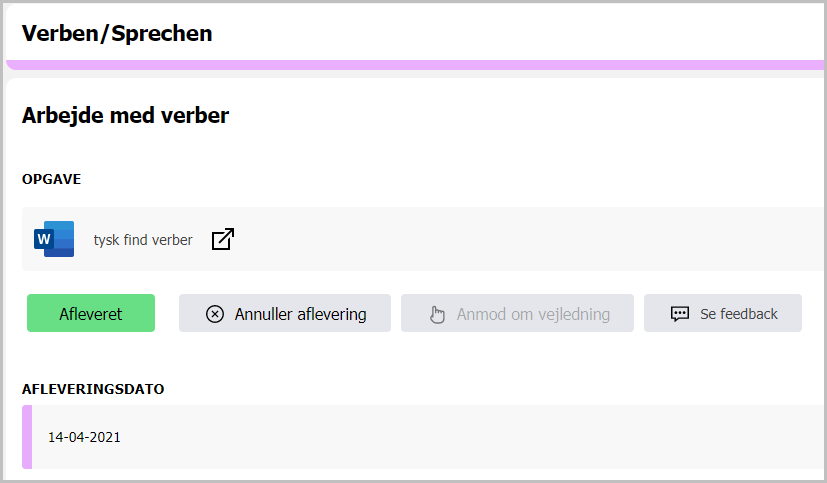827x483 pixels.
Task: Click the 14-04-2021 due date text
Action: coord(84,437)
